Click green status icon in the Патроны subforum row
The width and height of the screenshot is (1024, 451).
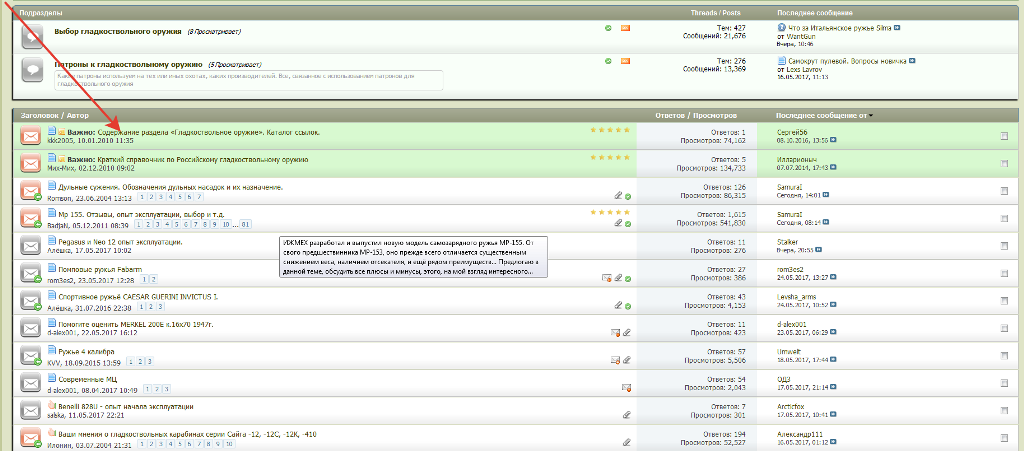click(x=609, y=61)
